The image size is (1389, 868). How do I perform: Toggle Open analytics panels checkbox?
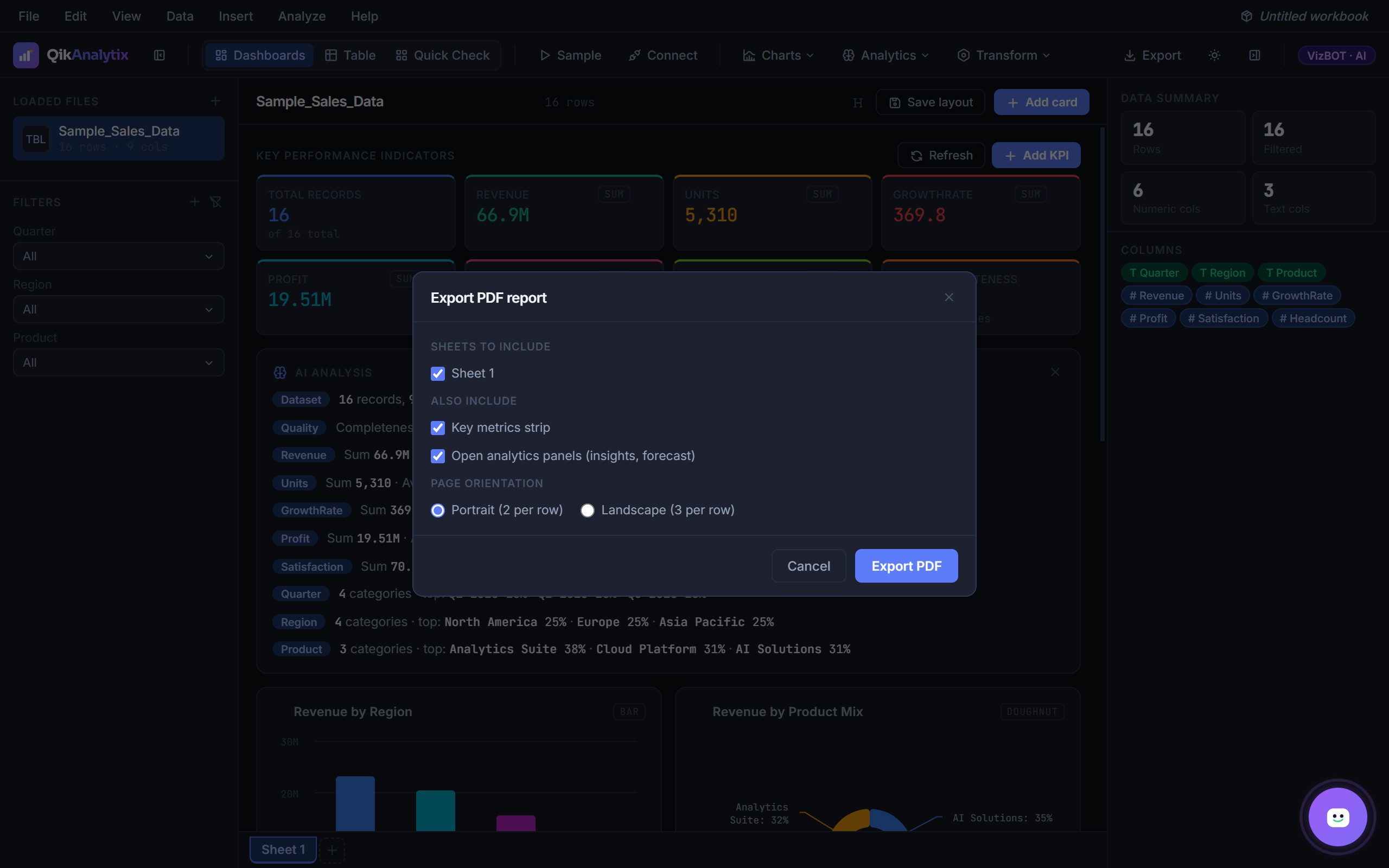[438, 456]
